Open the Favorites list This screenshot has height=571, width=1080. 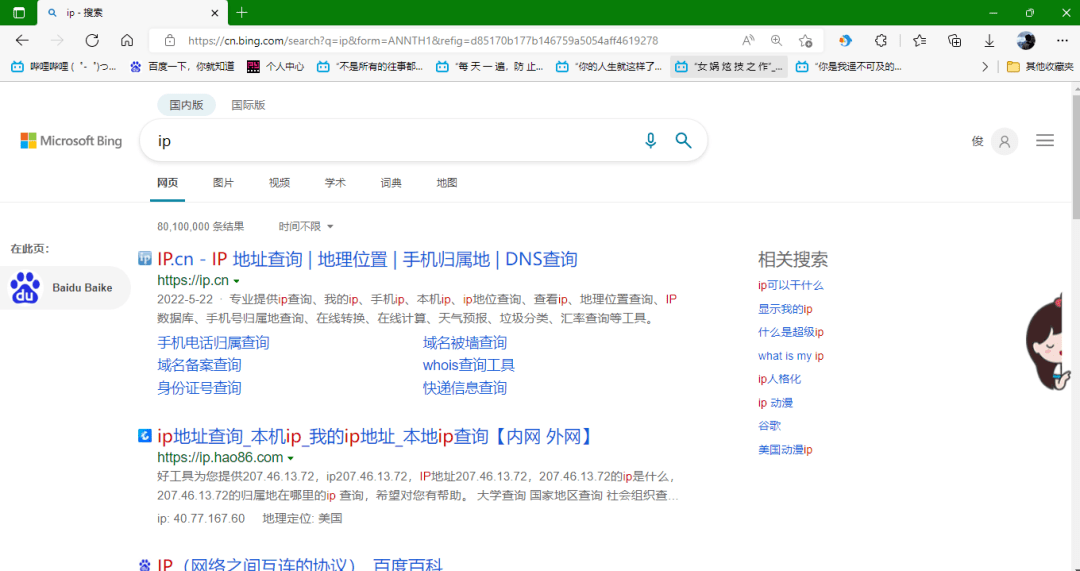(x=920, y=41)
